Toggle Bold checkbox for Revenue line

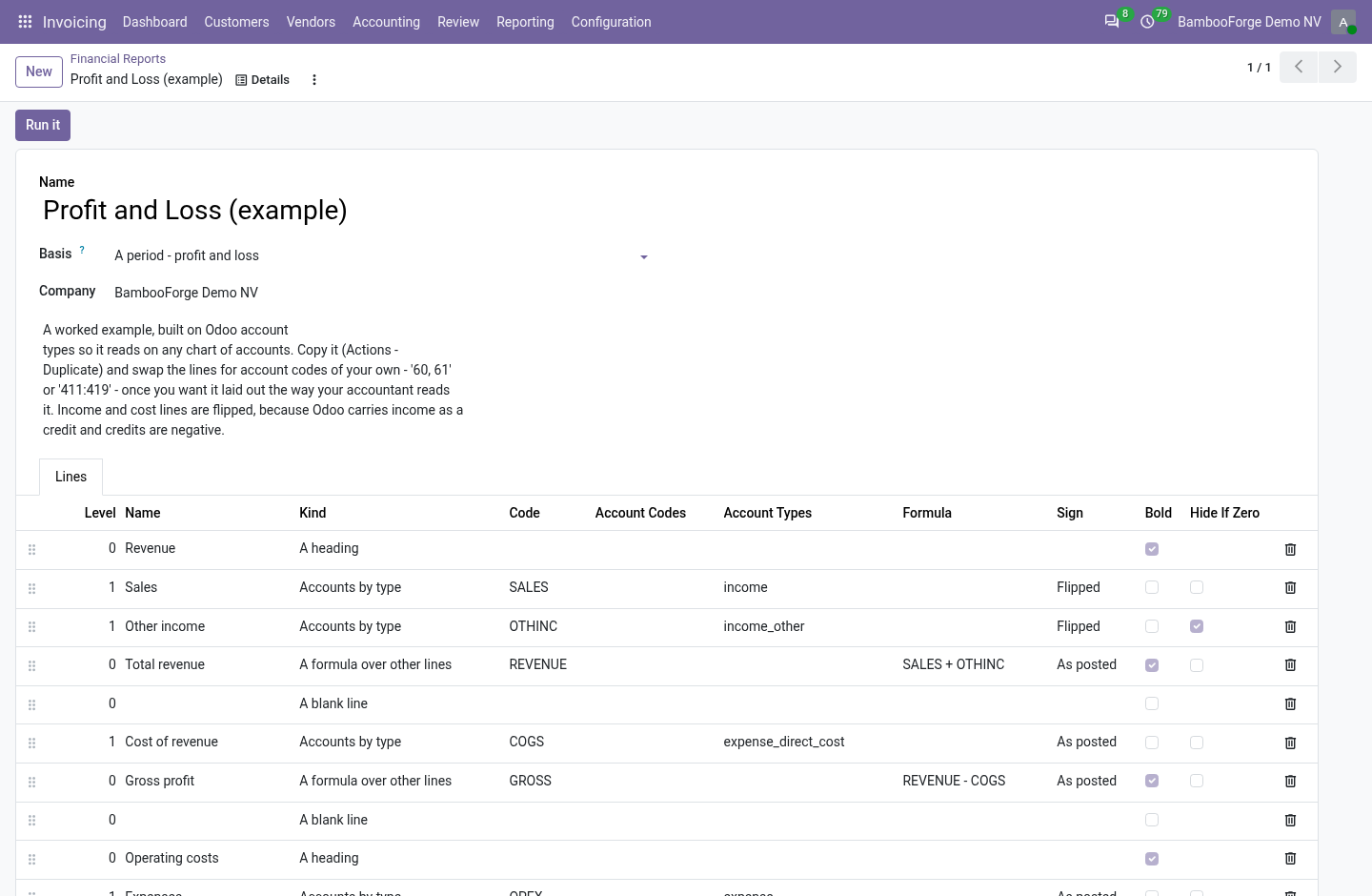click(1152, 549)
